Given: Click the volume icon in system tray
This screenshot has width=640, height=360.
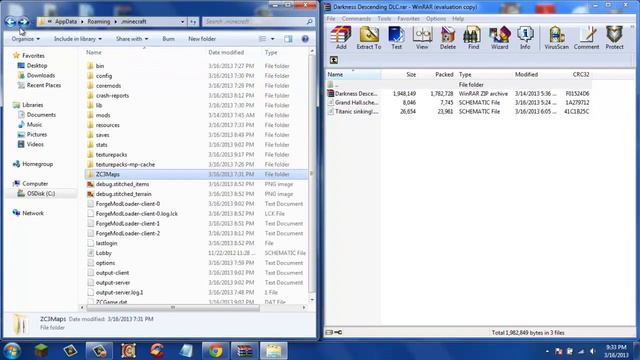Looking at the screenshot, I should coord(592,351).
